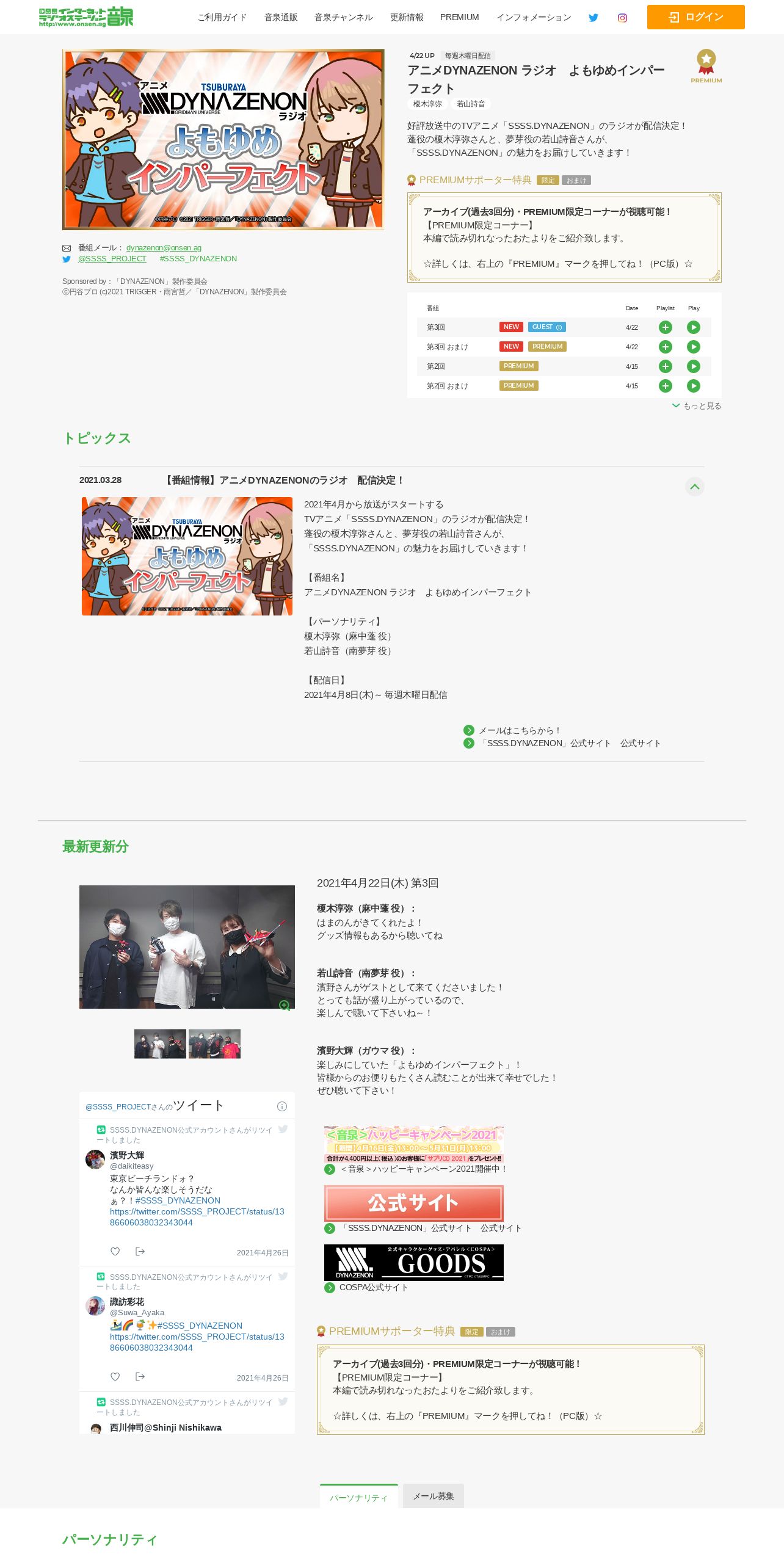
Task: Open 濱野大輝 tweet status link
Action: pyautogui.click(x=197, y=1217)
